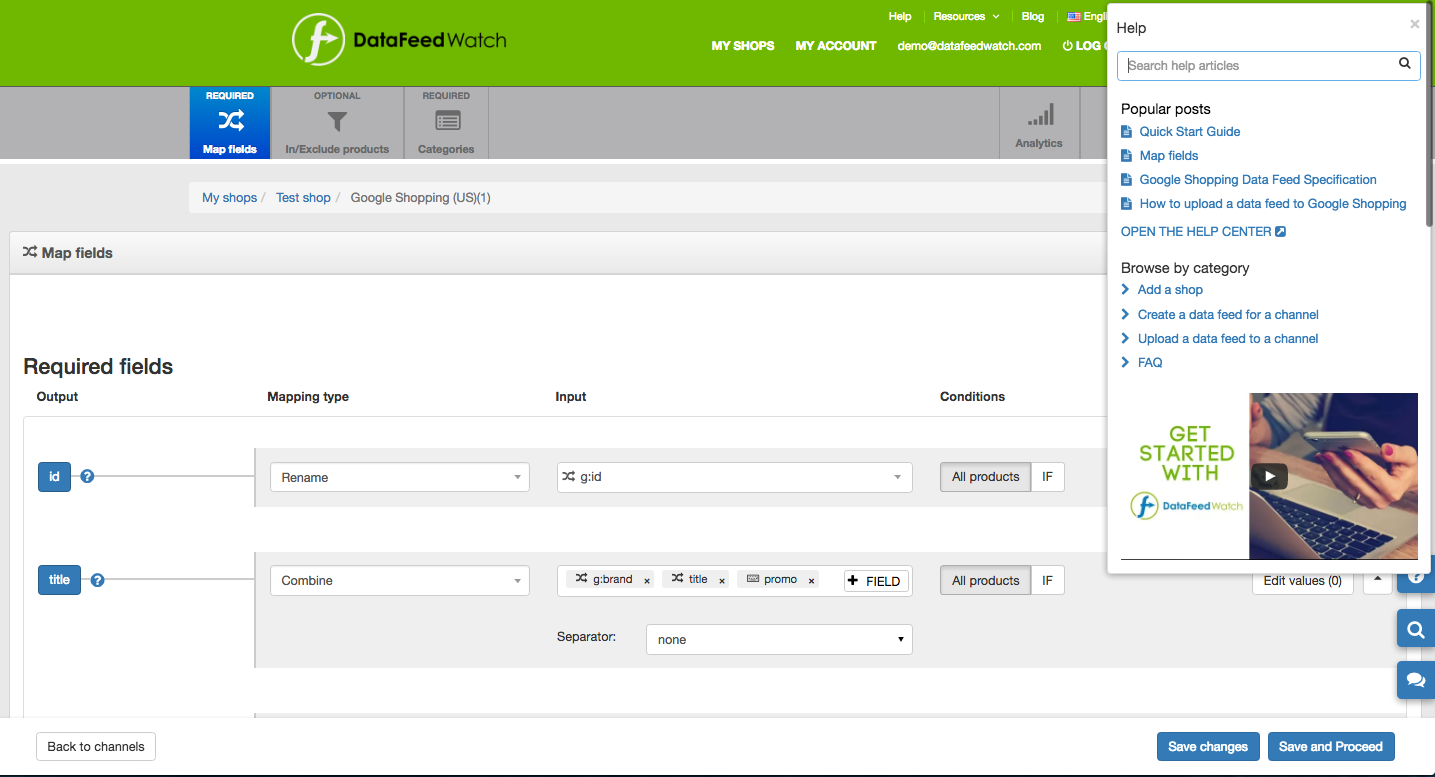The image size is (1435, 777).
Task: Open Map fields help article
Action: click(x=1169, y=155)
